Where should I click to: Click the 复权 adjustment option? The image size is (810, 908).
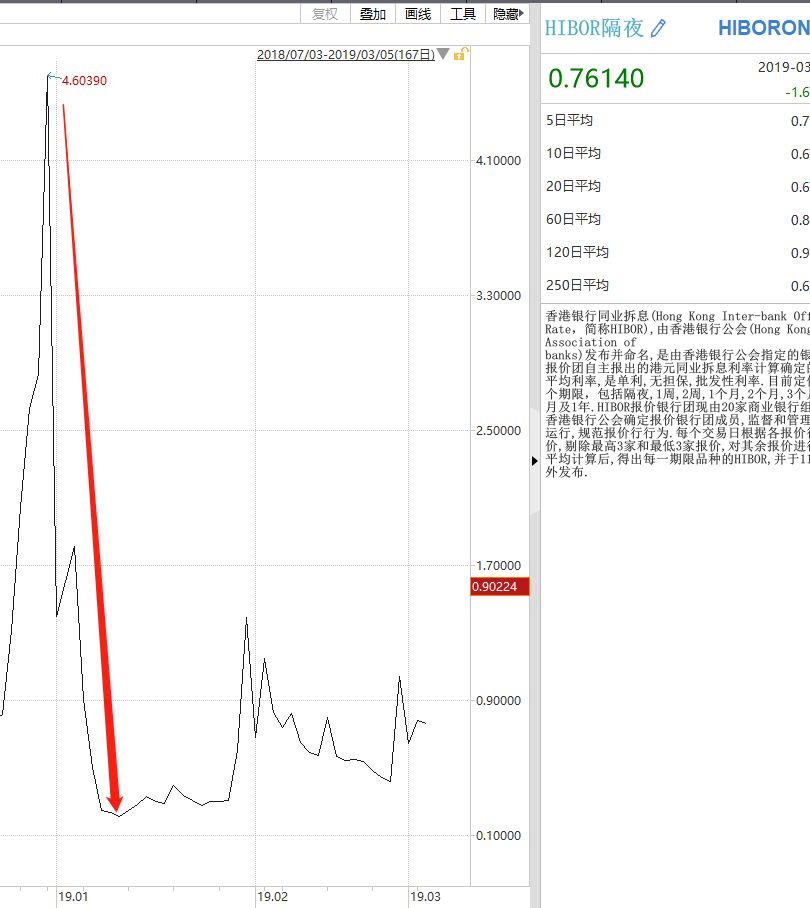click(325, 14)
